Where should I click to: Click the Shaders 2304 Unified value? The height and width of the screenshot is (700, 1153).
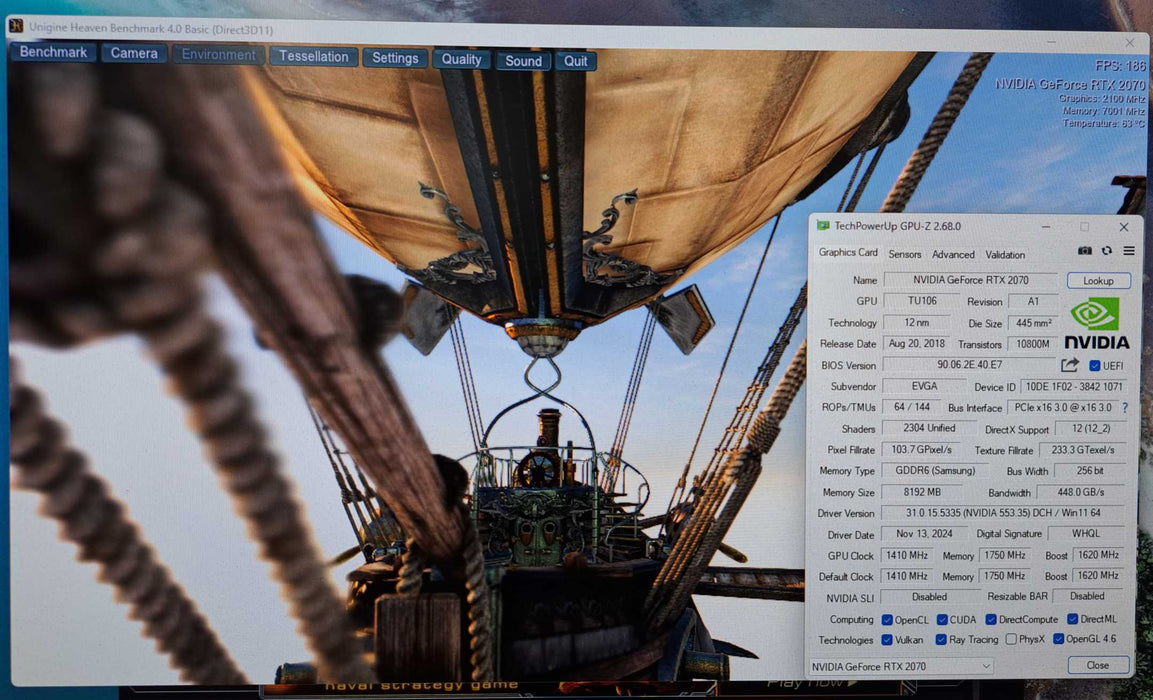click(x=930, y=428)
